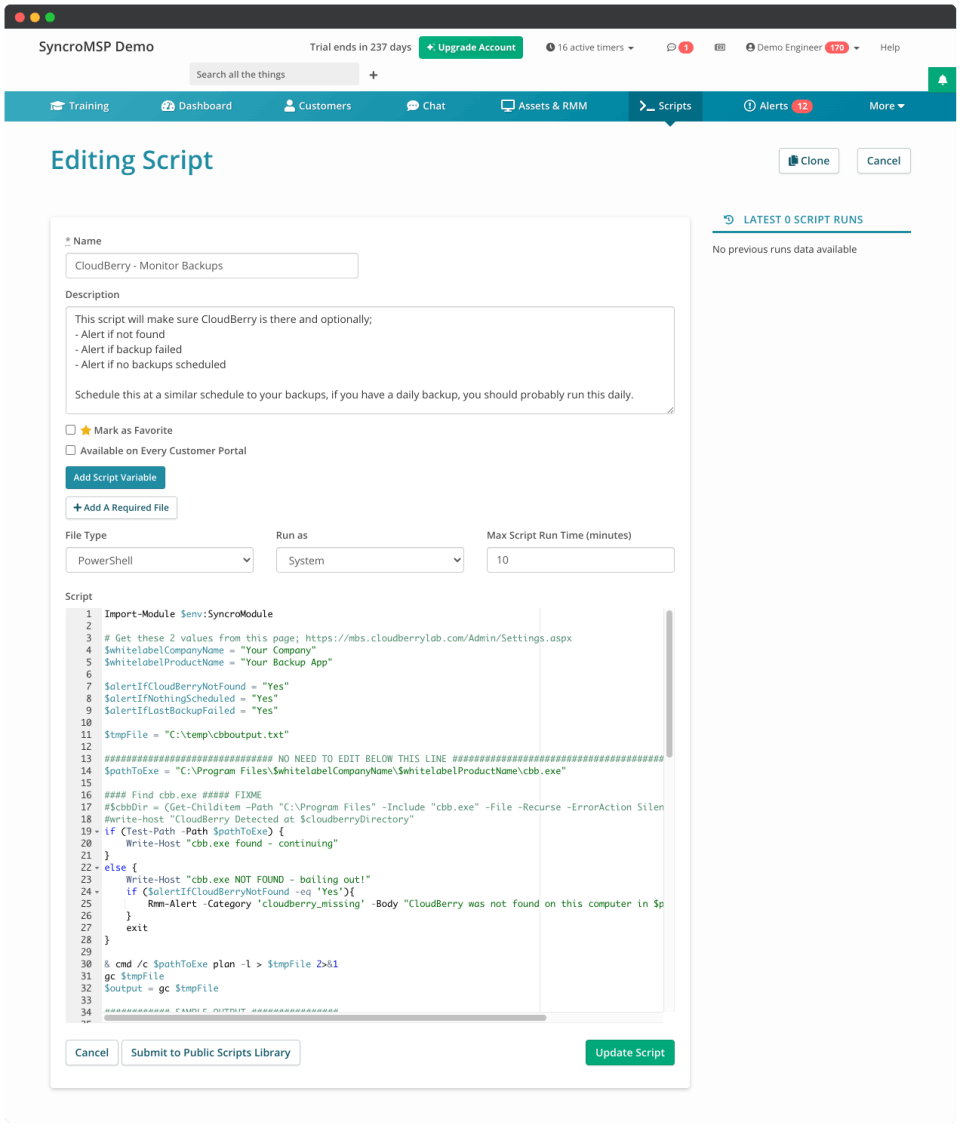Click the description box resize handle
960x1128 pixels.
670,410
